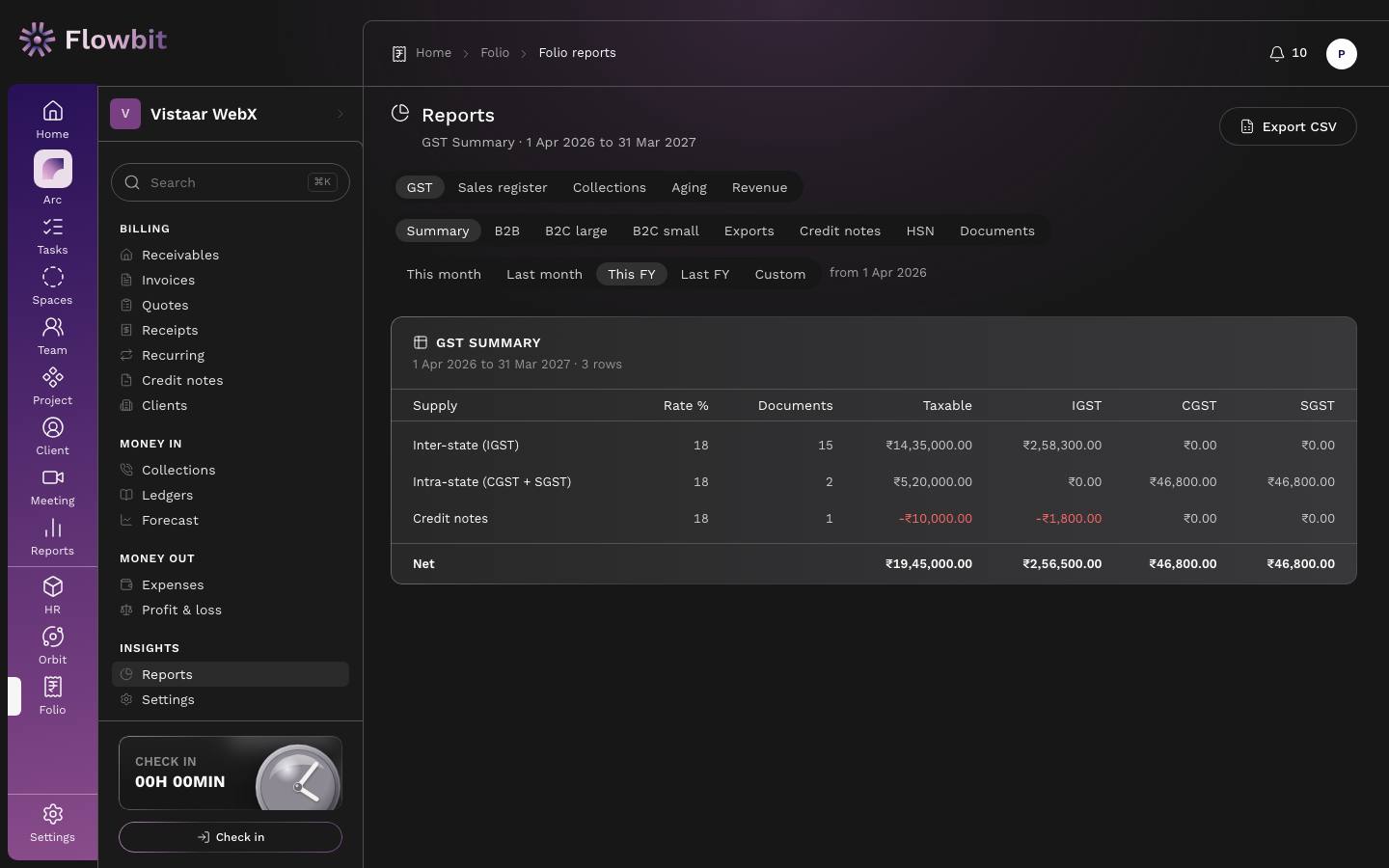This screenshot has height=868, width=1389.
Task: Open notifications bell showing 10
Action: tap(1288, 53)
